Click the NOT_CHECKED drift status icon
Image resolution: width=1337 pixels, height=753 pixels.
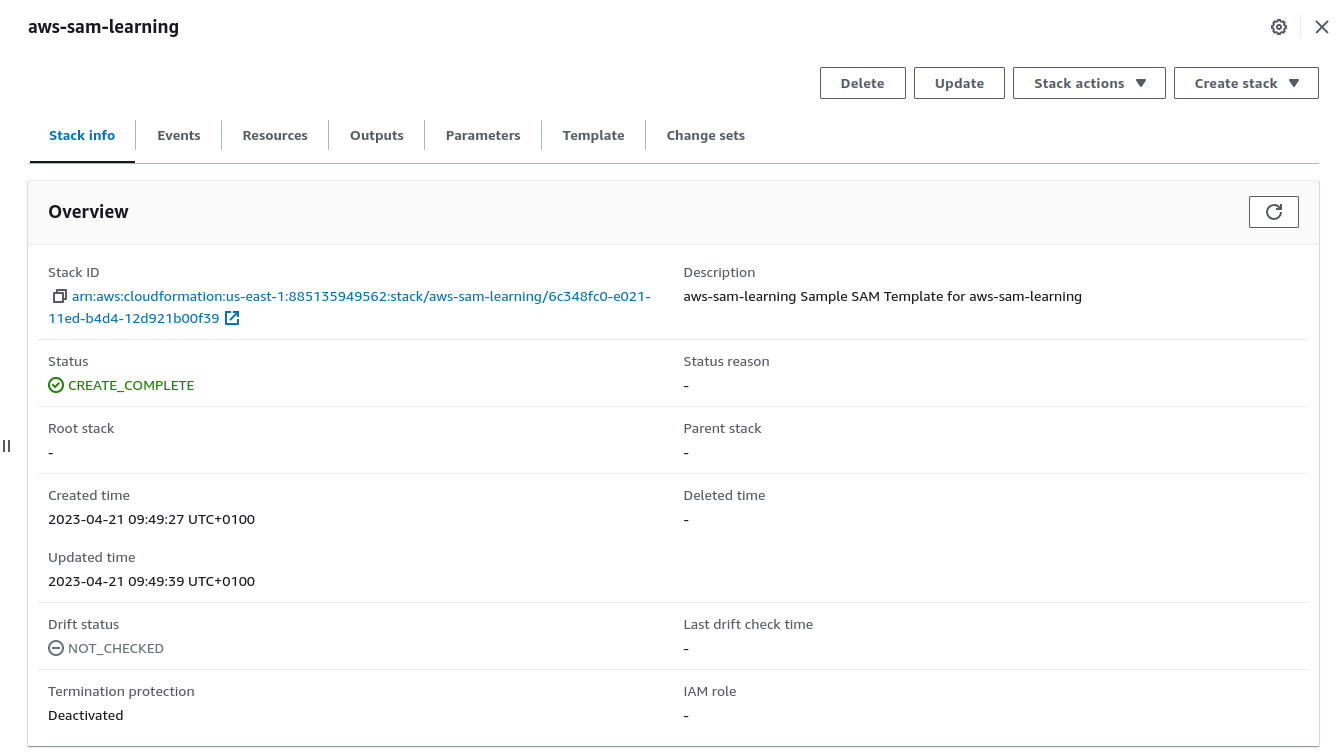56,649
